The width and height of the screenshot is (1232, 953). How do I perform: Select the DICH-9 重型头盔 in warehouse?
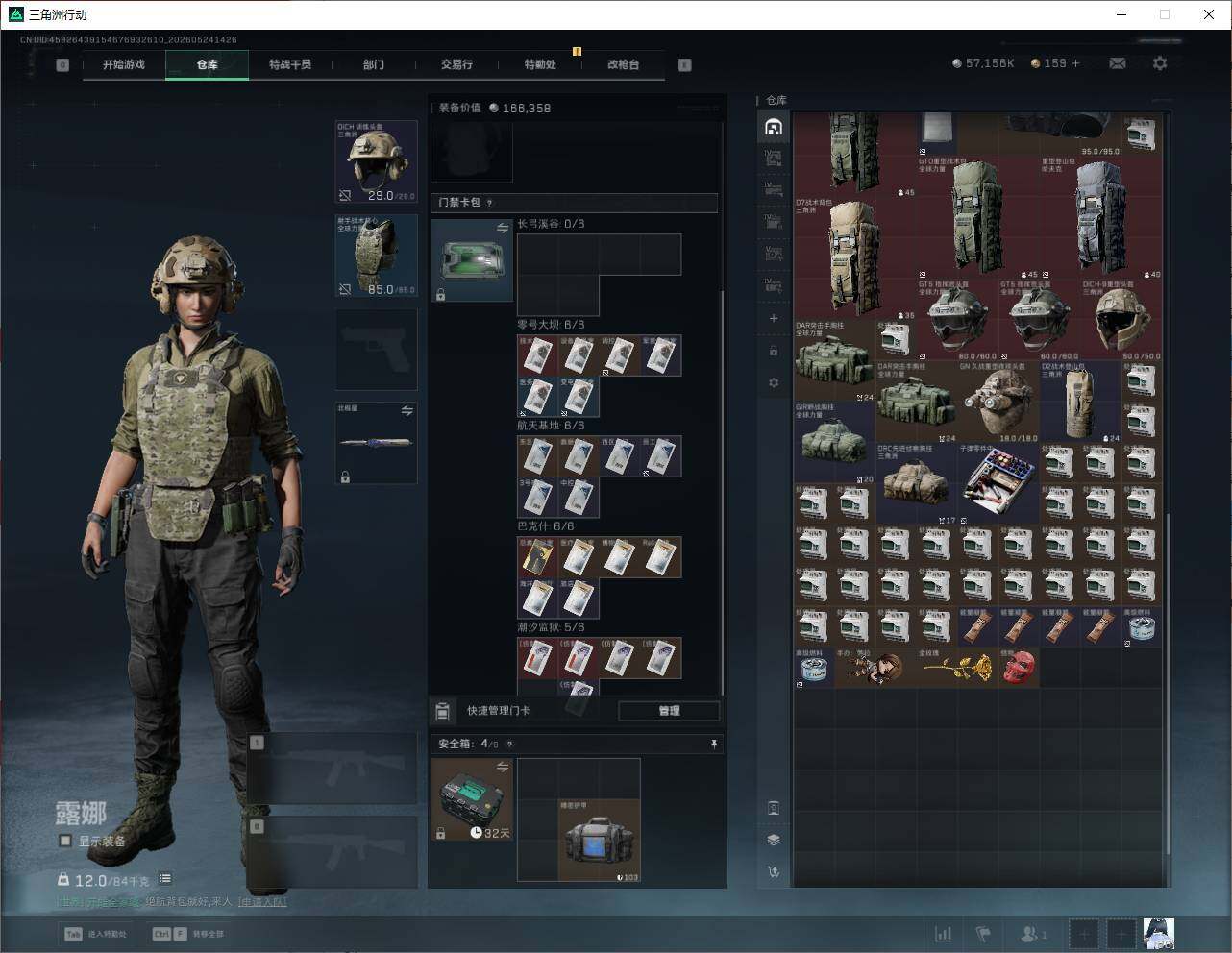pyautogui.click(x=1121, y=320)
